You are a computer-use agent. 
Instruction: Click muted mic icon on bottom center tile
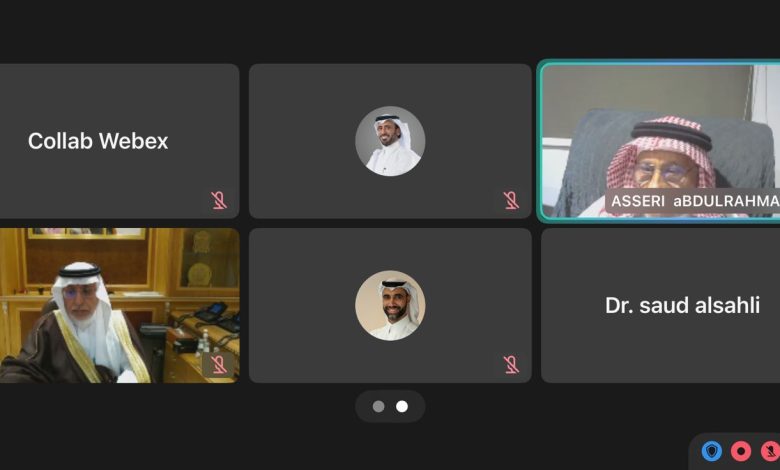(x=511, y=365)
